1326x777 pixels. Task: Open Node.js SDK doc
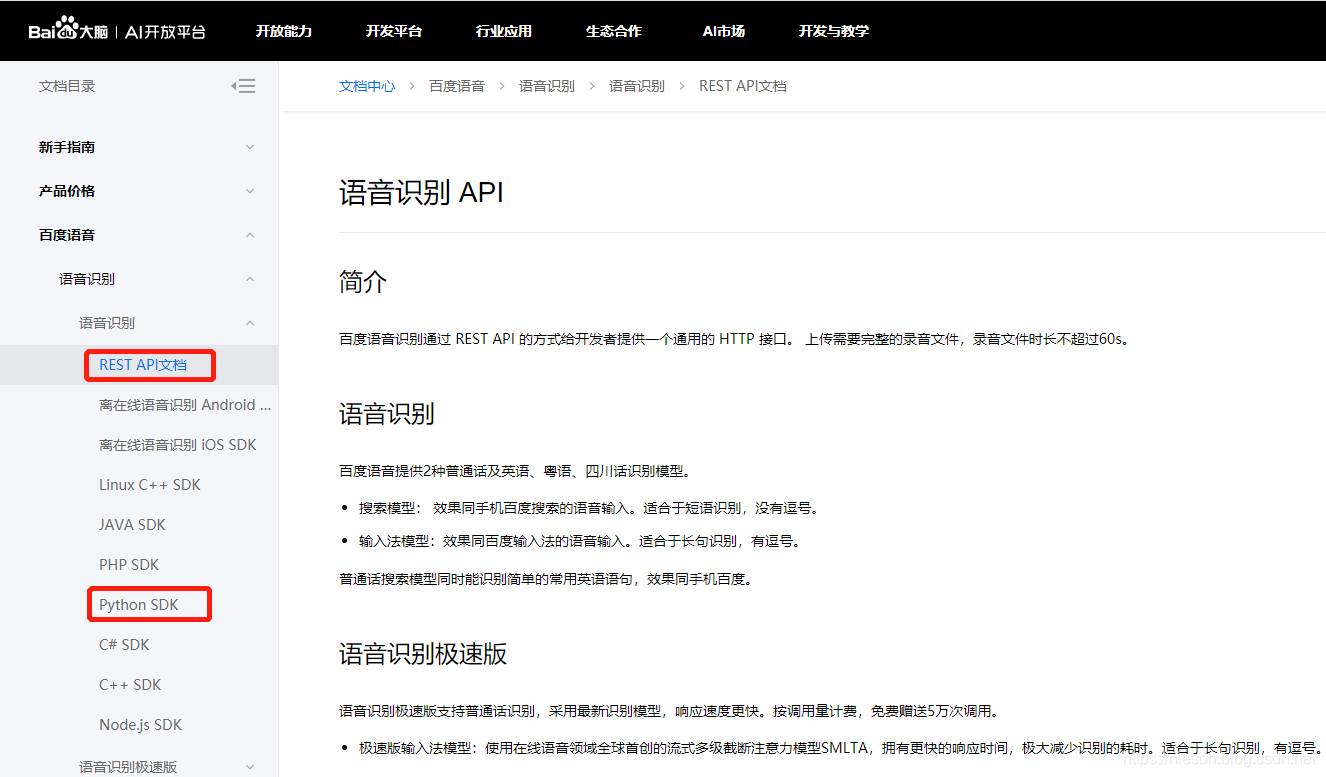click(141, 725)
